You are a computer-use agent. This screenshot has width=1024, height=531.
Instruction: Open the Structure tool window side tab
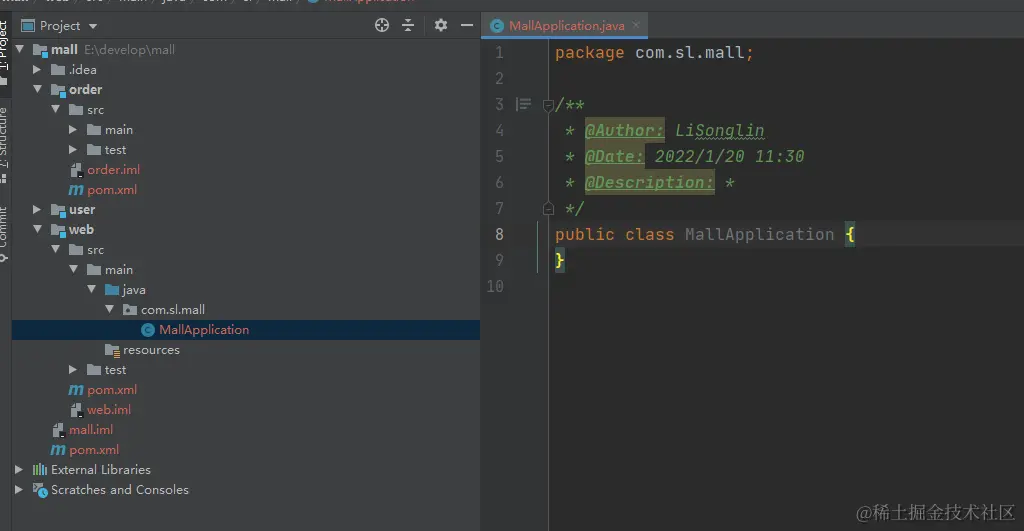pos(4,145)
